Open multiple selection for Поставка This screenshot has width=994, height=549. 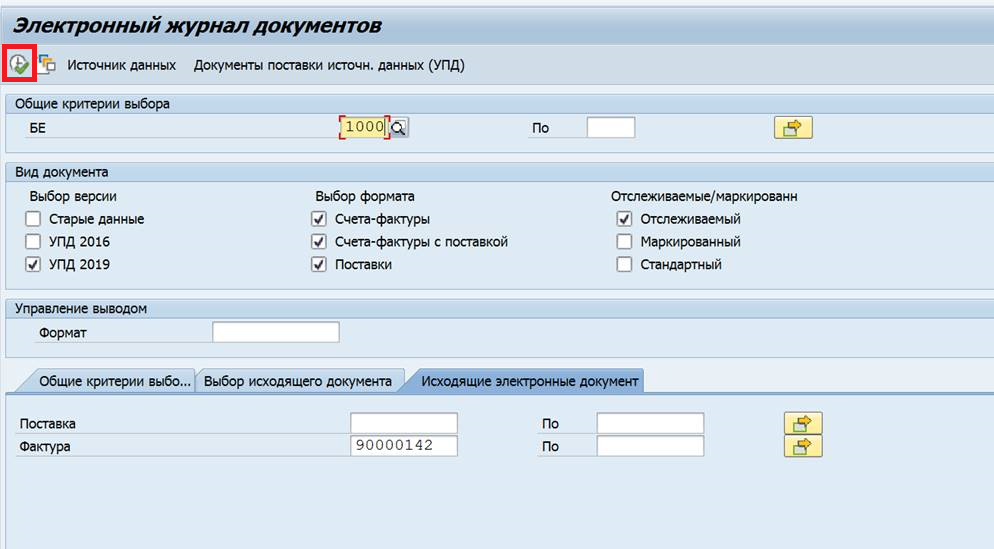point(802,423)
